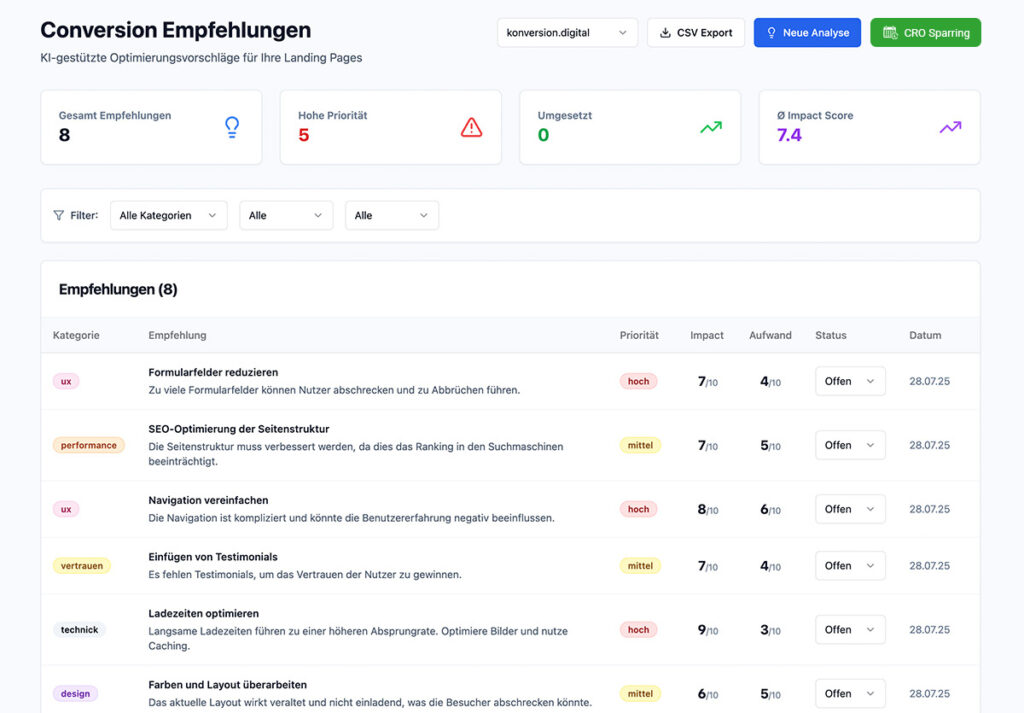Click the pin icon in Neue Analyse button

pos(770,32)
